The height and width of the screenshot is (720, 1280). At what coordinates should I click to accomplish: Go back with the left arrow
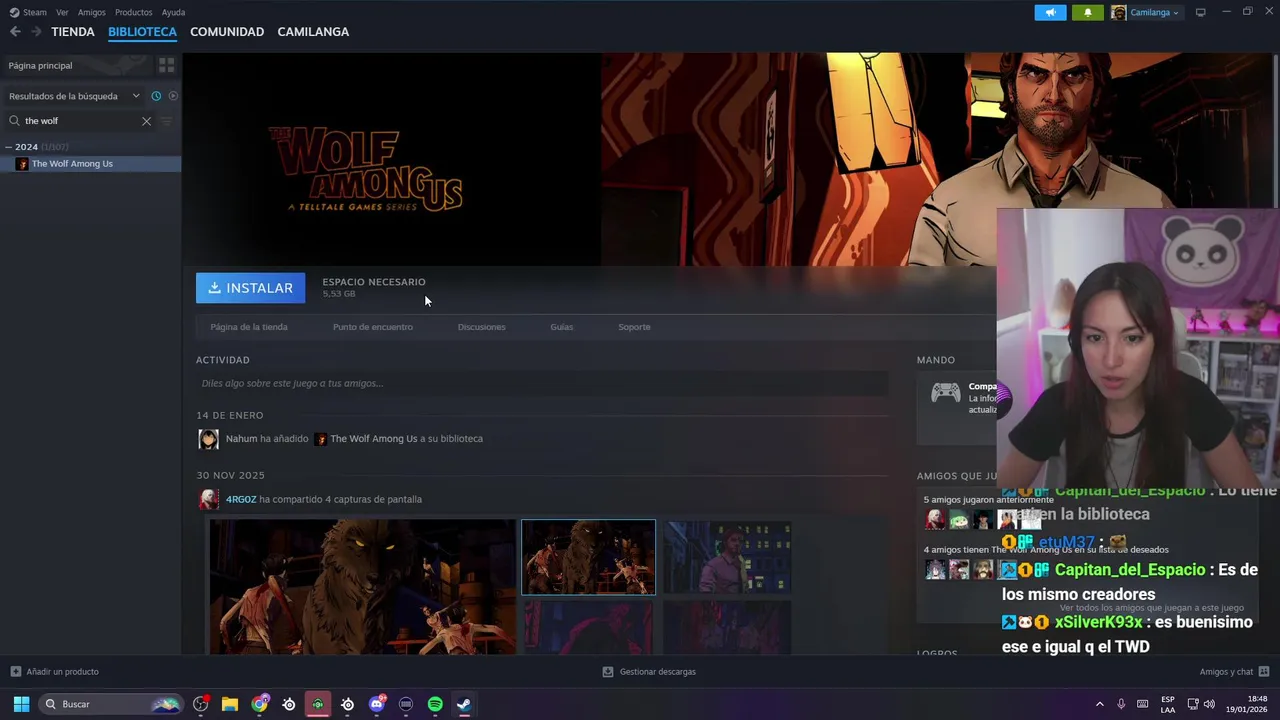click(x=15, y=32)
